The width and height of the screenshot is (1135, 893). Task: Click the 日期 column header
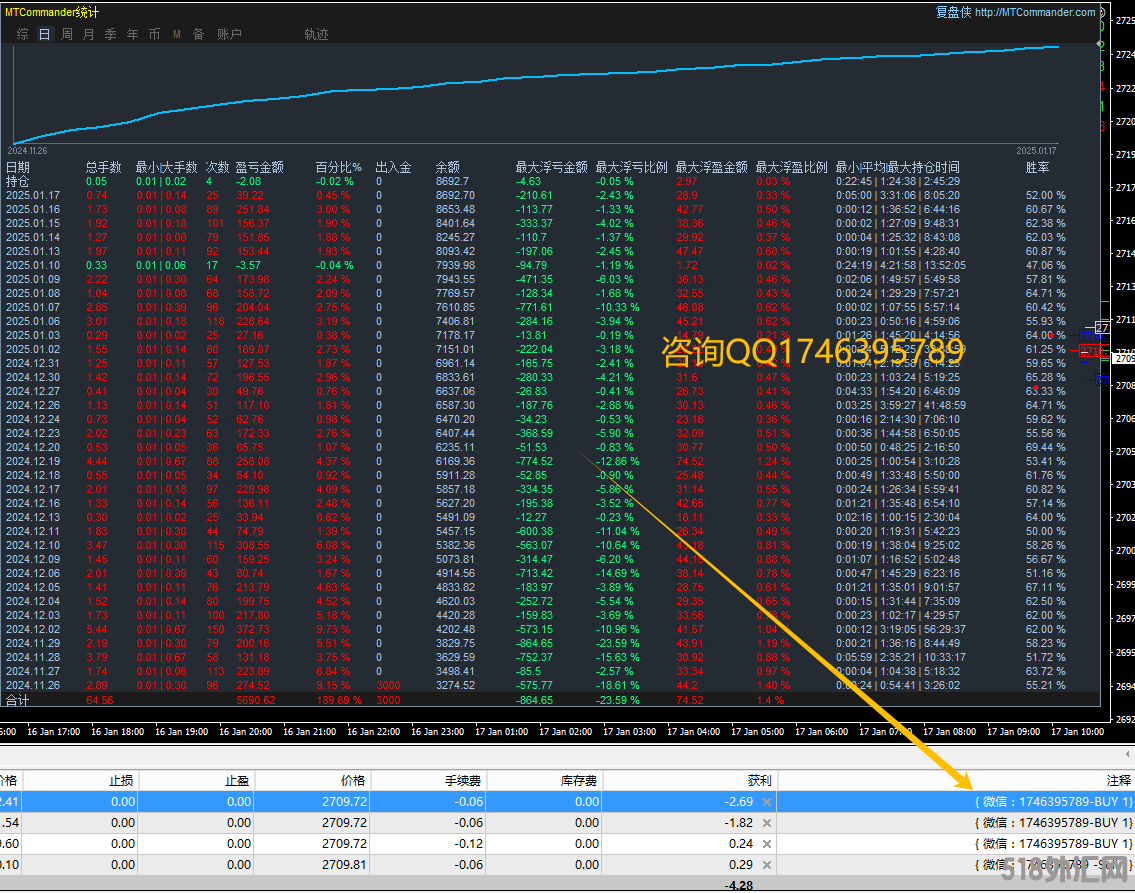click(18, 167)
